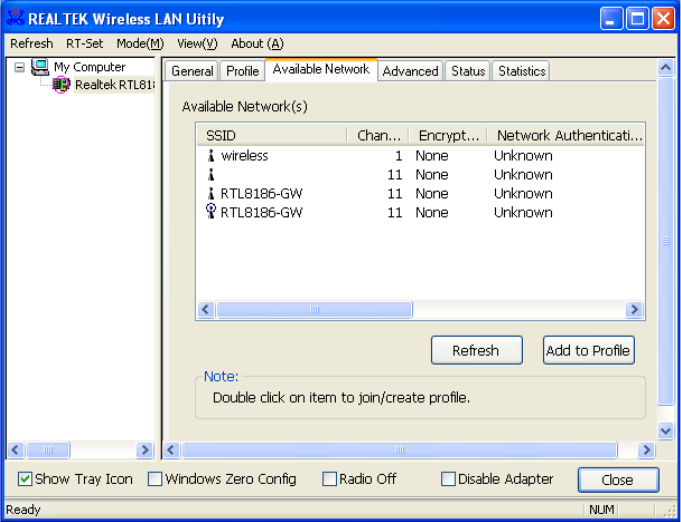Click tree pane scrollbar right arrow
Image resolution: width=681 pixels, height=522 pixels.
(145, 450)
